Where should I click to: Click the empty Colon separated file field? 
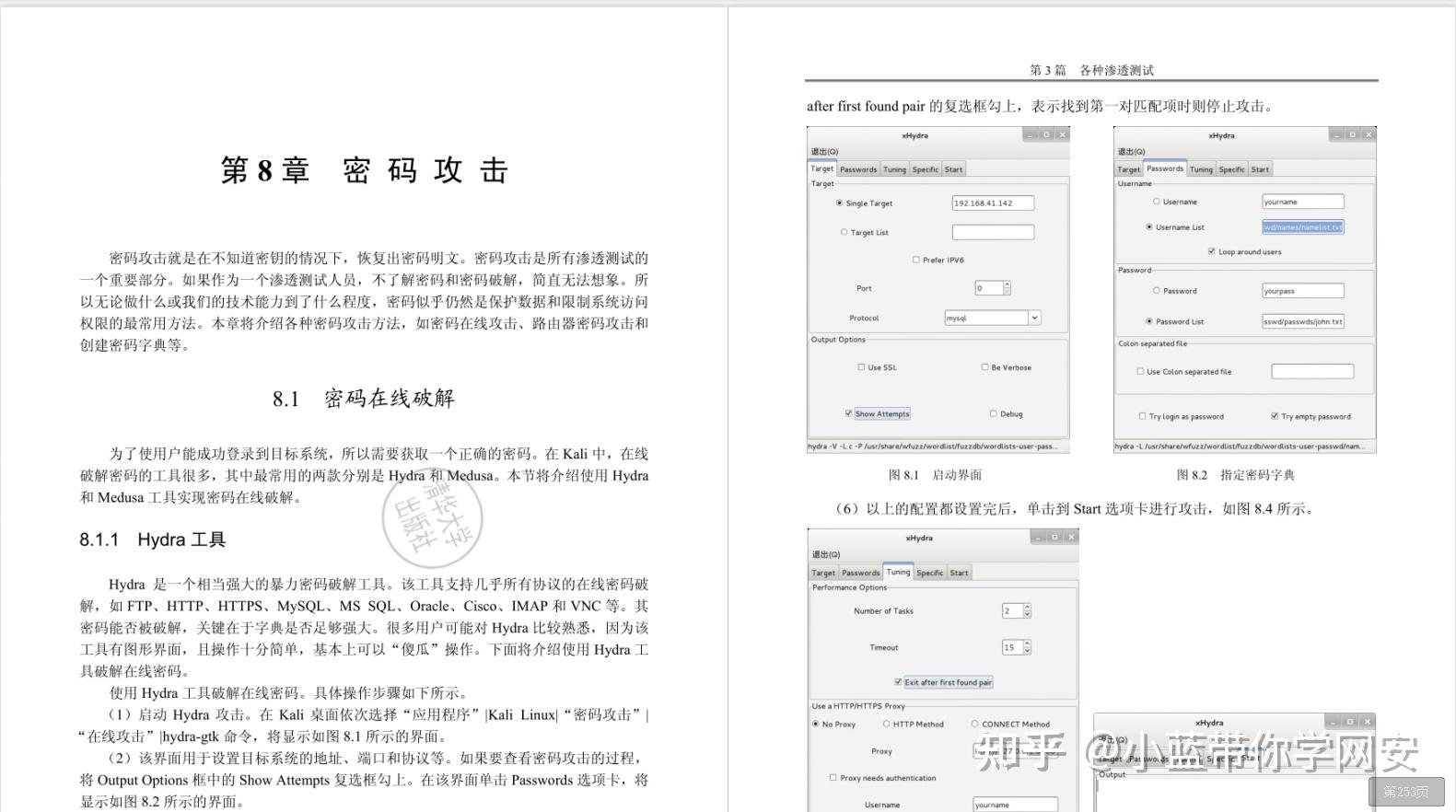(x=1312, y=371)
